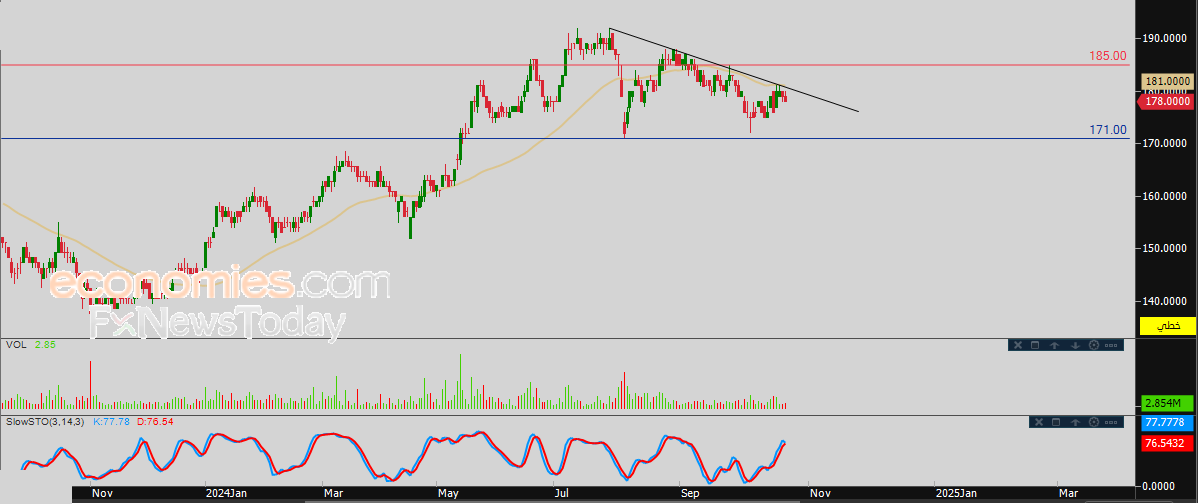Move the VOL panel down

coord(1074,345)
